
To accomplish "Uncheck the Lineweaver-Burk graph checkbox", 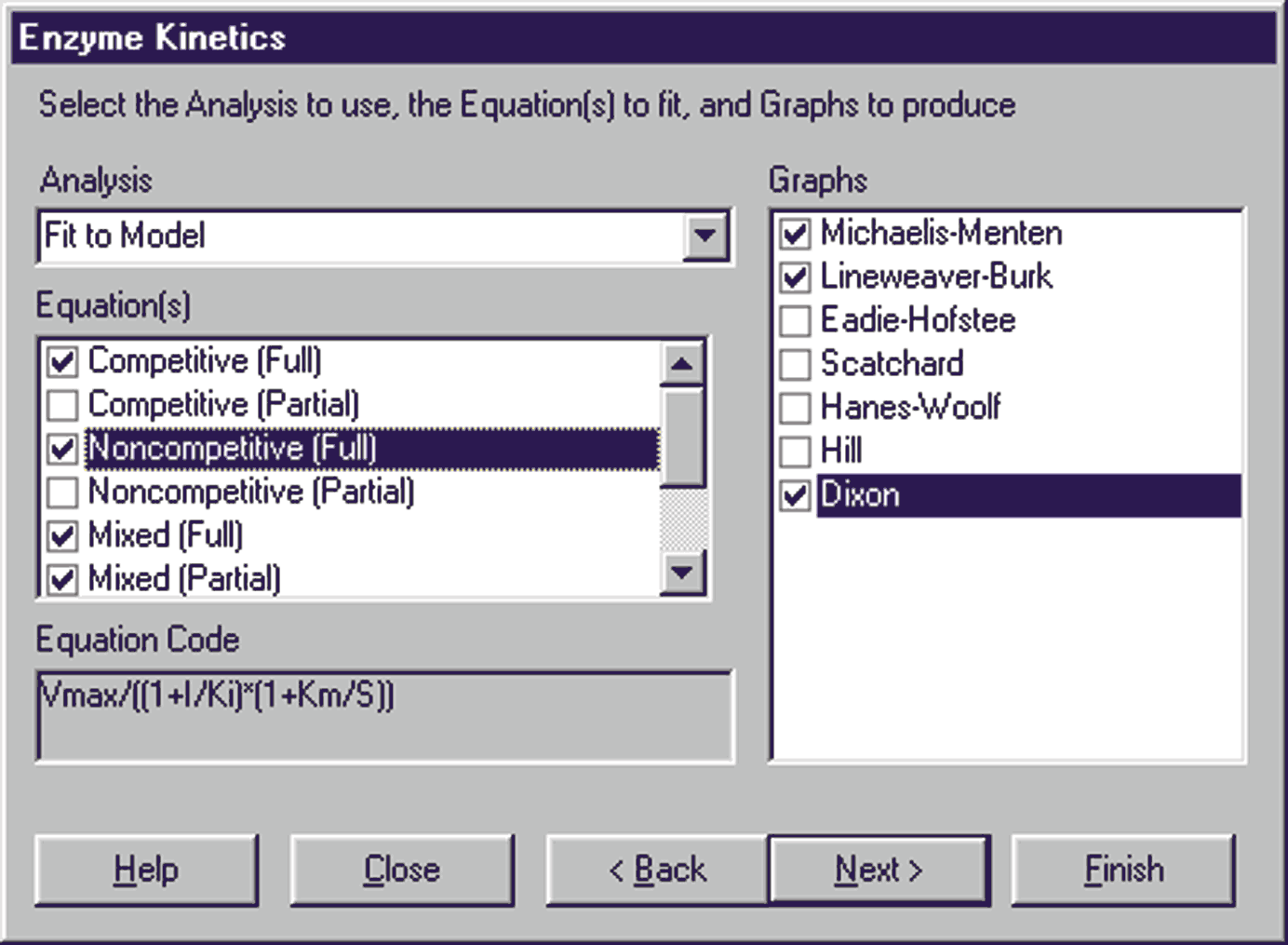I will [795, 277].
